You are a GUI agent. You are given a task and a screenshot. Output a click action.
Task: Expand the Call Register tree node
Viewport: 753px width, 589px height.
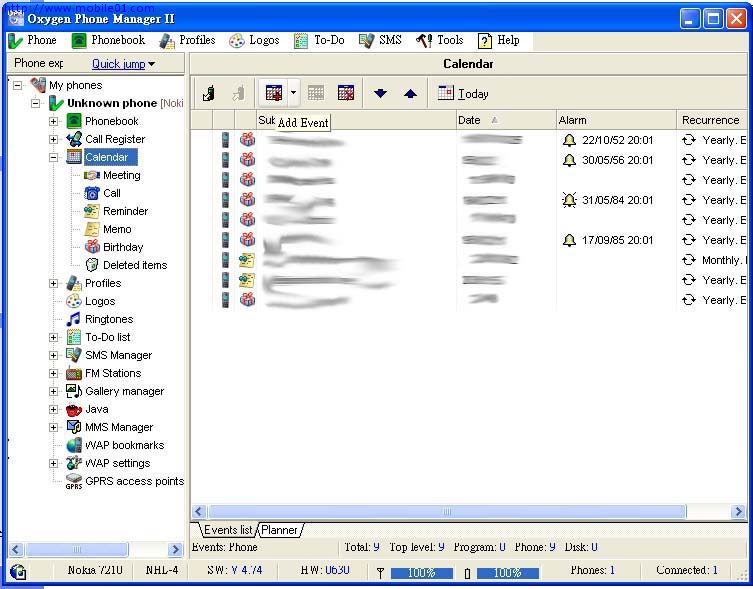click(53, 139)
